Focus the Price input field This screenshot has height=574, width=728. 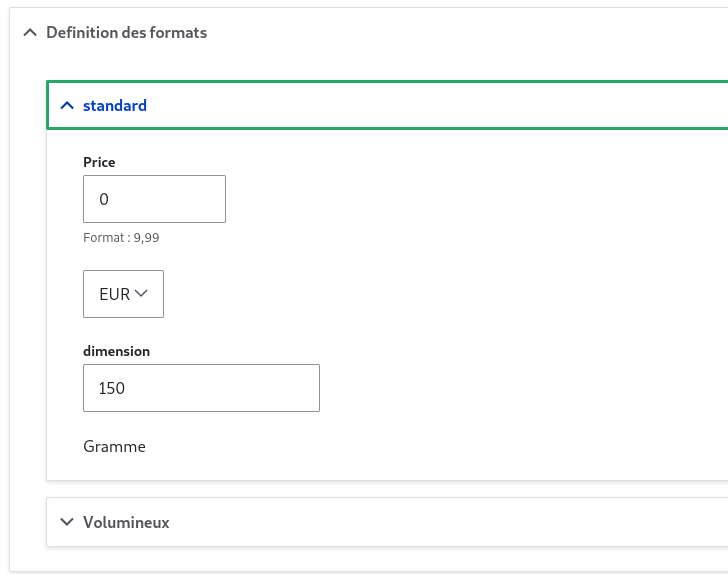pos(154,199)
